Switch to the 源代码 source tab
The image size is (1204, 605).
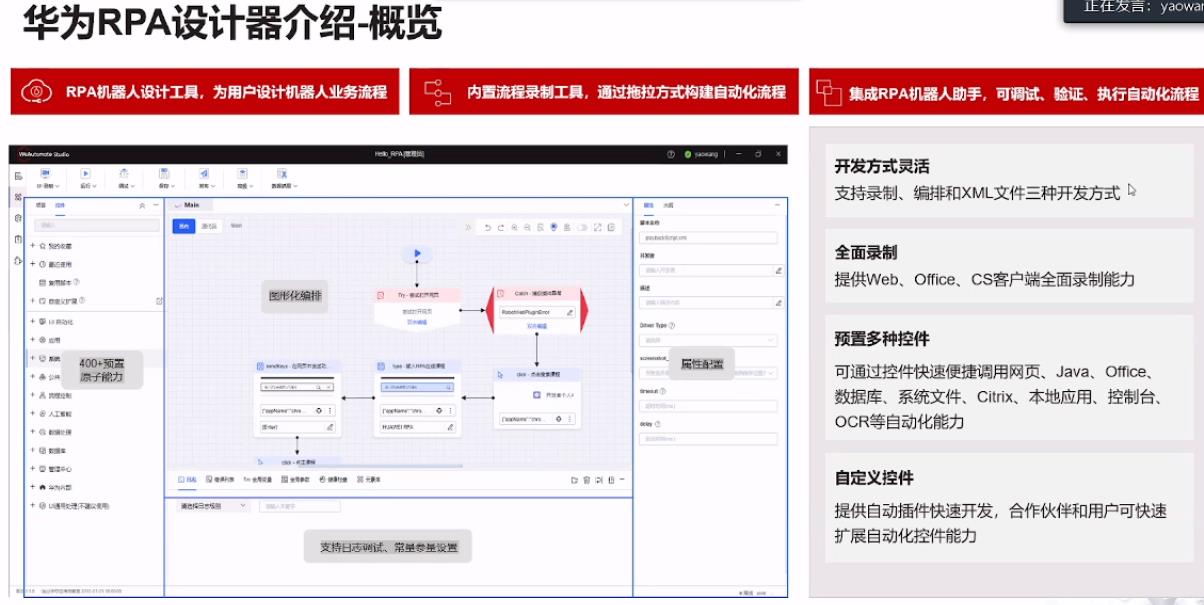coord(209,226)
